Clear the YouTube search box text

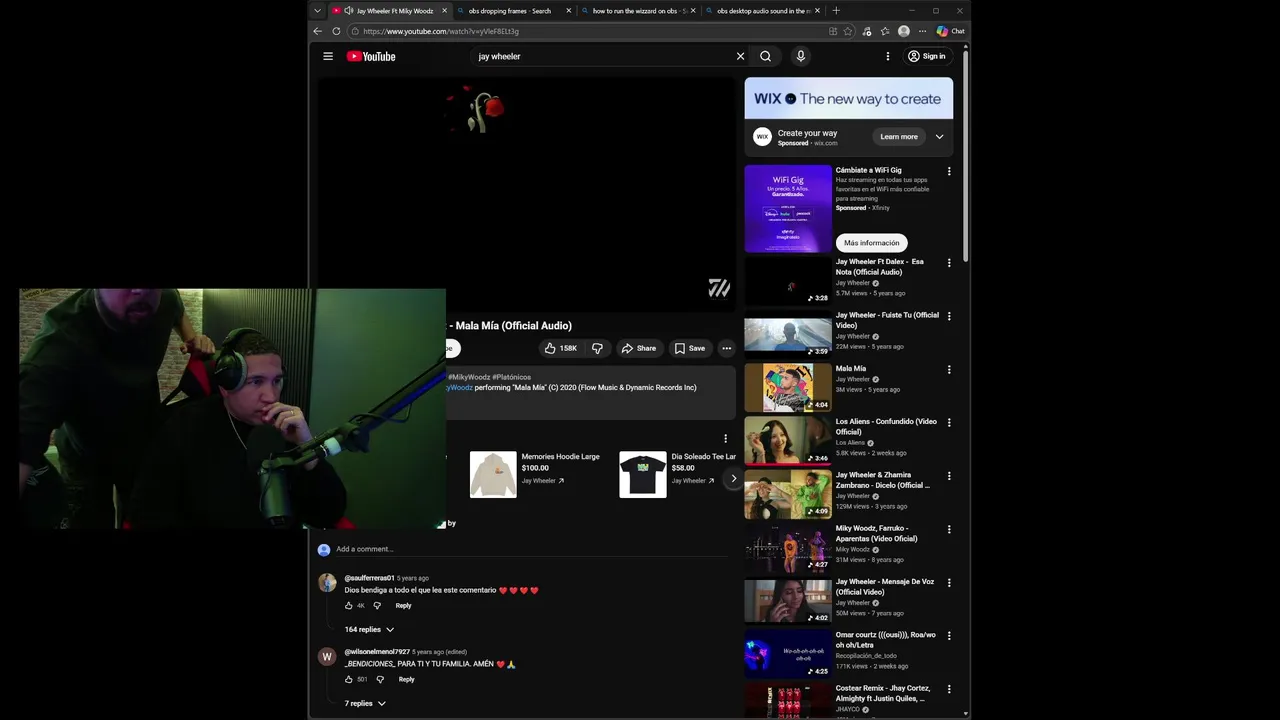point(740,56)
